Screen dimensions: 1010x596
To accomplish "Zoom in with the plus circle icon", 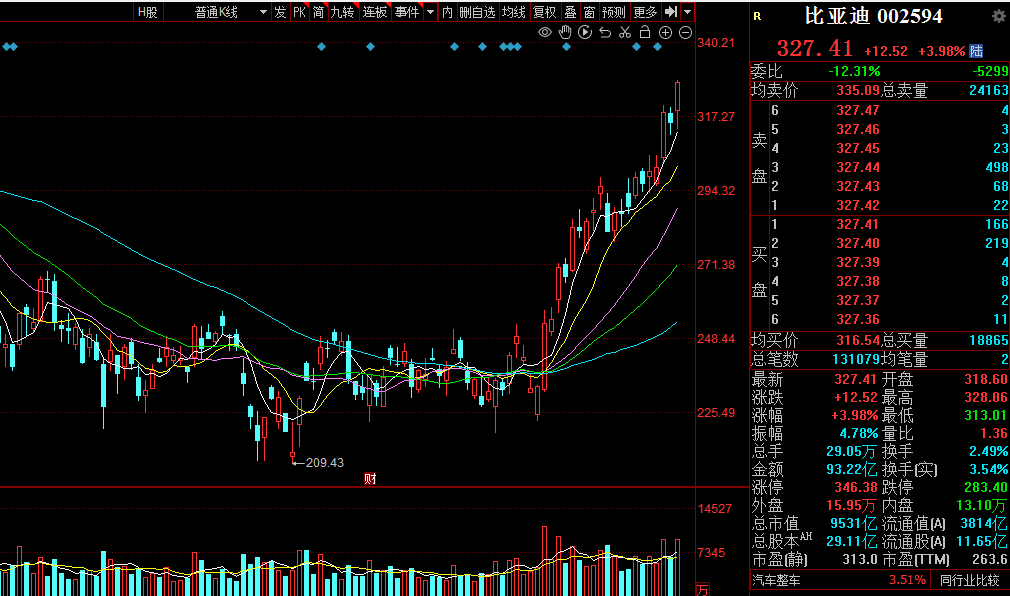I will pos(666,33).
